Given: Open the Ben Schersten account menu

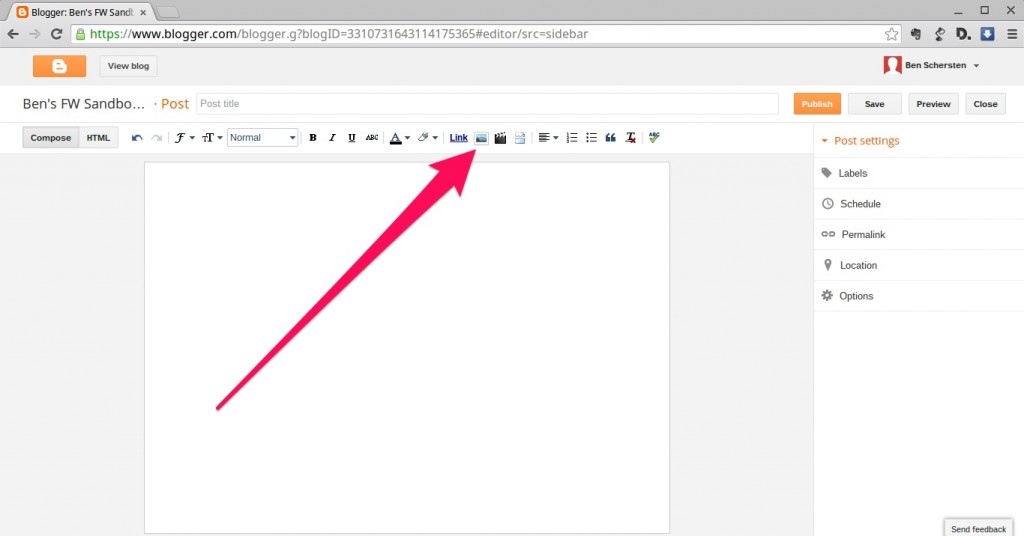Looking at the screenshot, I should (941, 65).
